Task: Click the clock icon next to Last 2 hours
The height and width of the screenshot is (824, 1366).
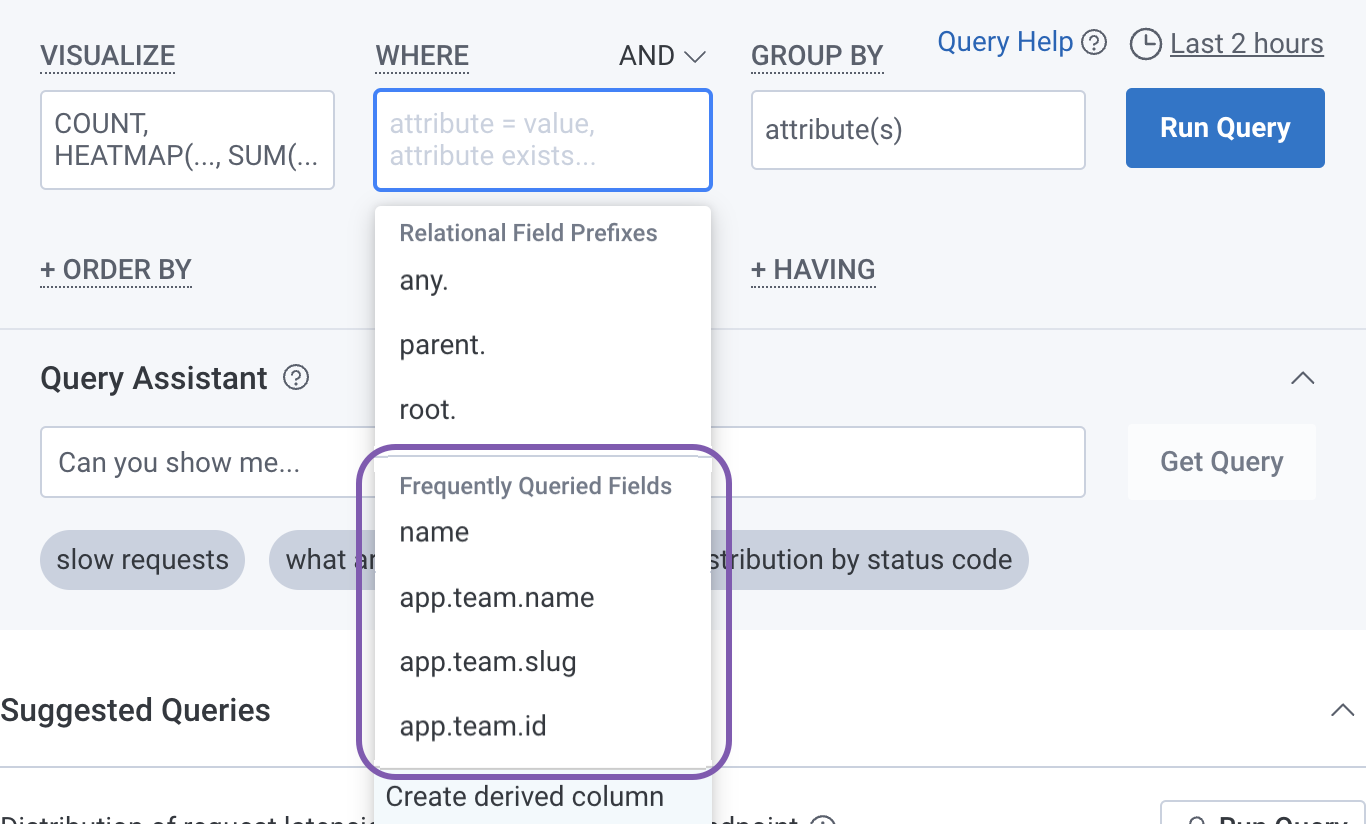Action: pyautogui.click(x=1145, y=44)
